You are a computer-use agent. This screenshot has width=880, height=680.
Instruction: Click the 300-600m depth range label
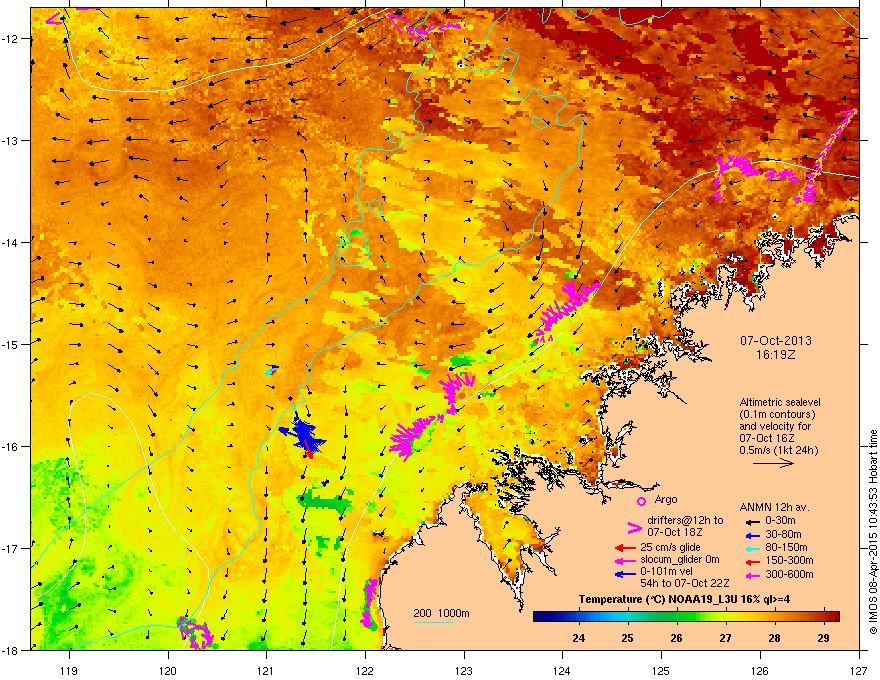[x=789, y=574]
